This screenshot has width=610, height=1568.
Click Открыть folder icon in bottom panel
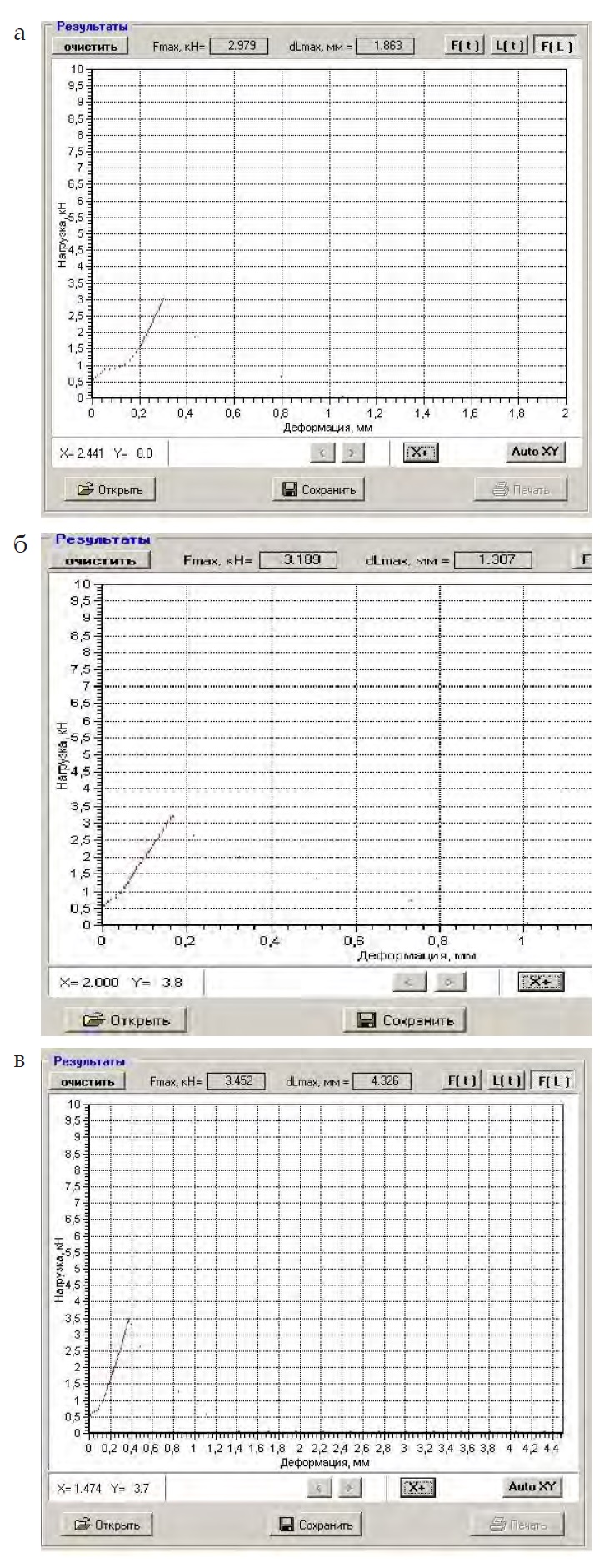(x=82, y=1525)
